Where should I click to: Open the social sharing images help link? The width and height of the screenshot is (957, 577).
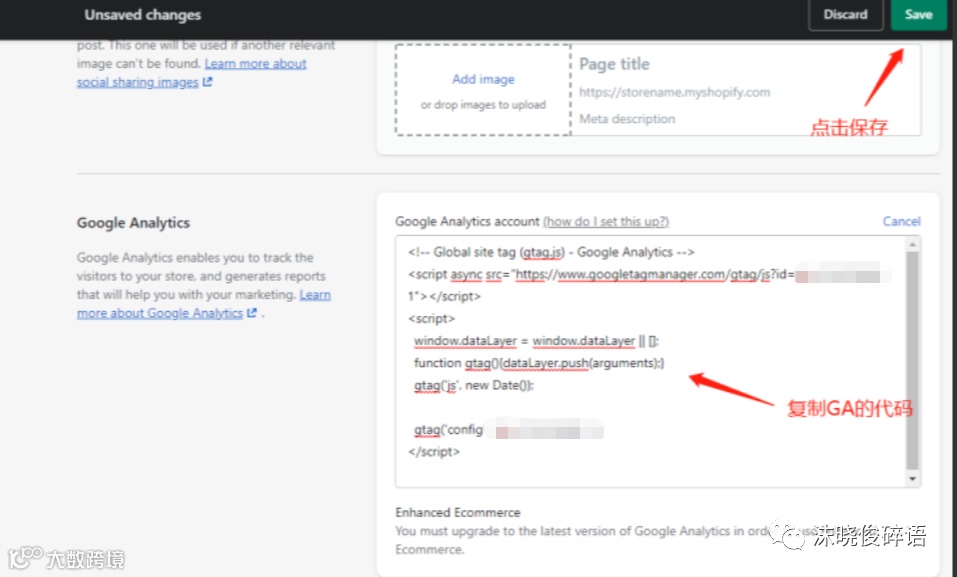pos(192,73)
